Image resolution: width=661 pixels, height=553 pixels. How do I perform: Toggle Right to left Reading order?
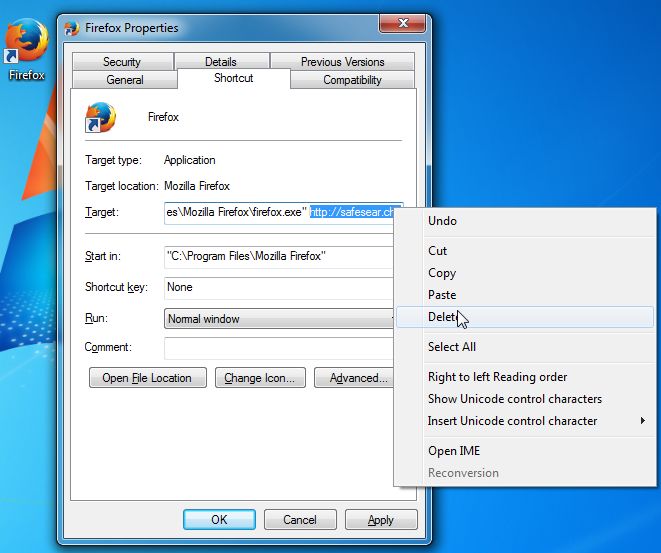(x=525, y=377)
